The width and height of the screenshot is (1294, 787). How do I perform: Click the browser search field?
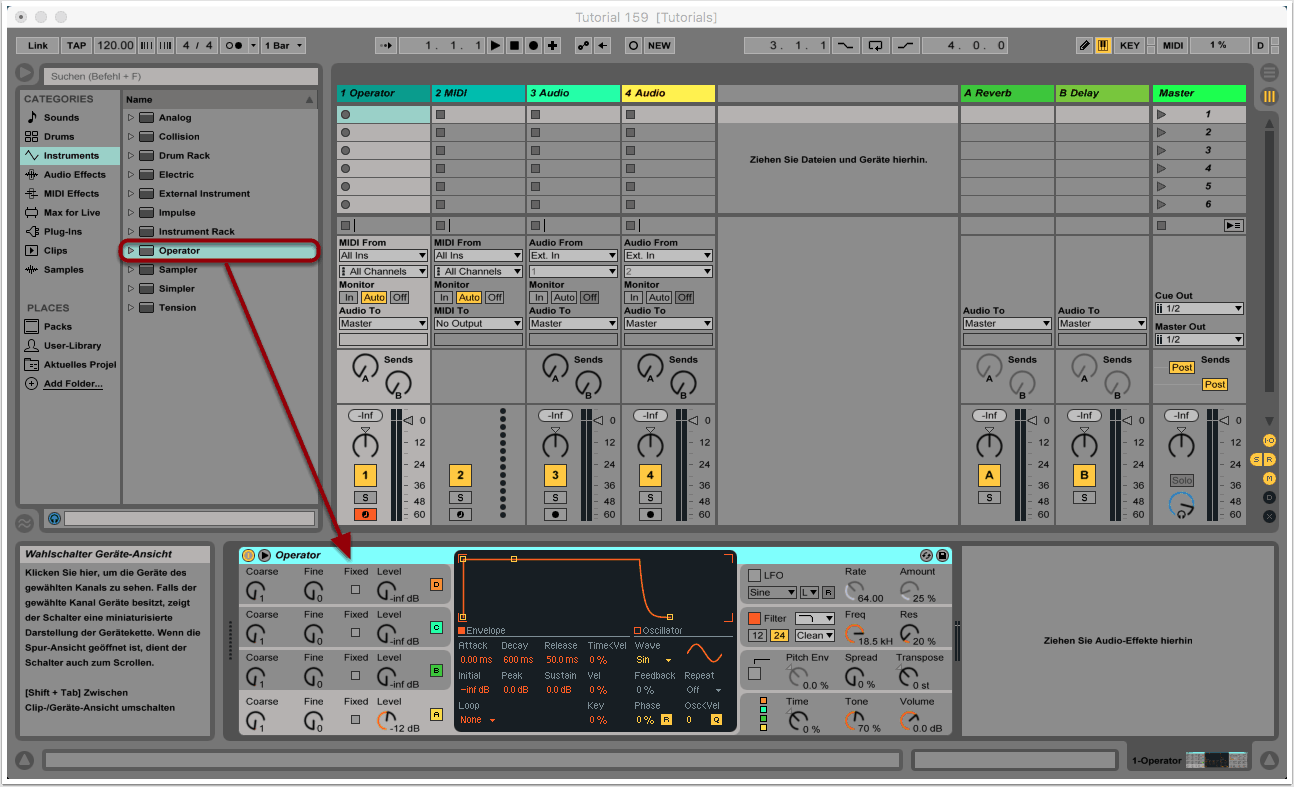pyautogui.click(x=184, y=76)
